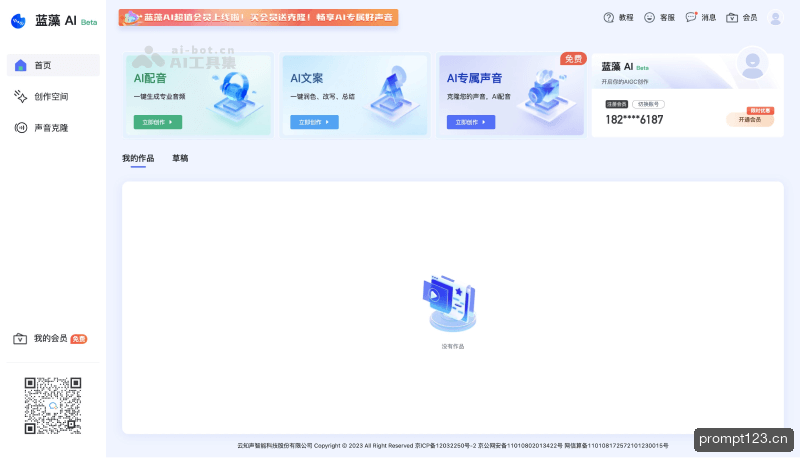Click the 切换账号 button
The image size is (800, 458).
(x=648, y=104)
